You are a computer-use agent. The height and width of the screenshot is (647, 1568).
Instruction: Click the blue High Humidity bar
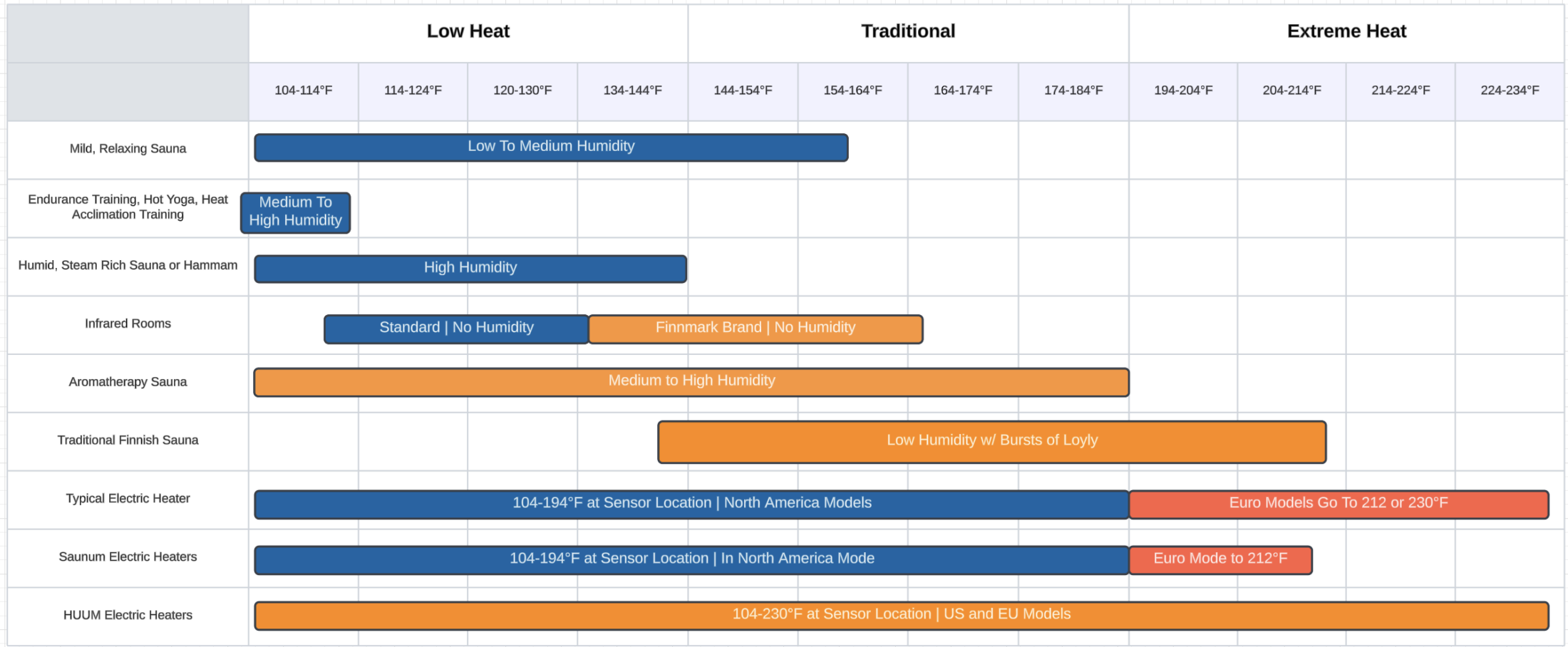click(470, 269)
